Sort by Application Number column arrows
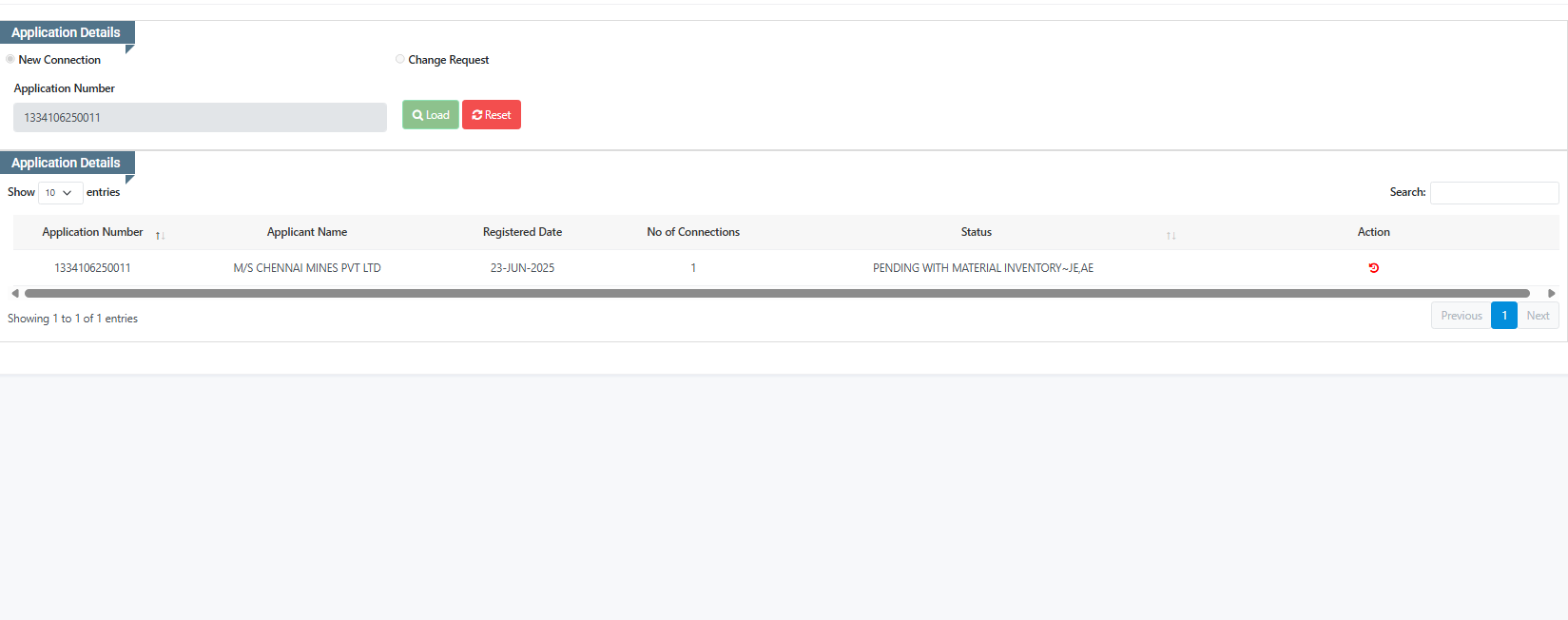Image resolution: width=1568 pixels, height=620 pixels. [x=160, y=235]
